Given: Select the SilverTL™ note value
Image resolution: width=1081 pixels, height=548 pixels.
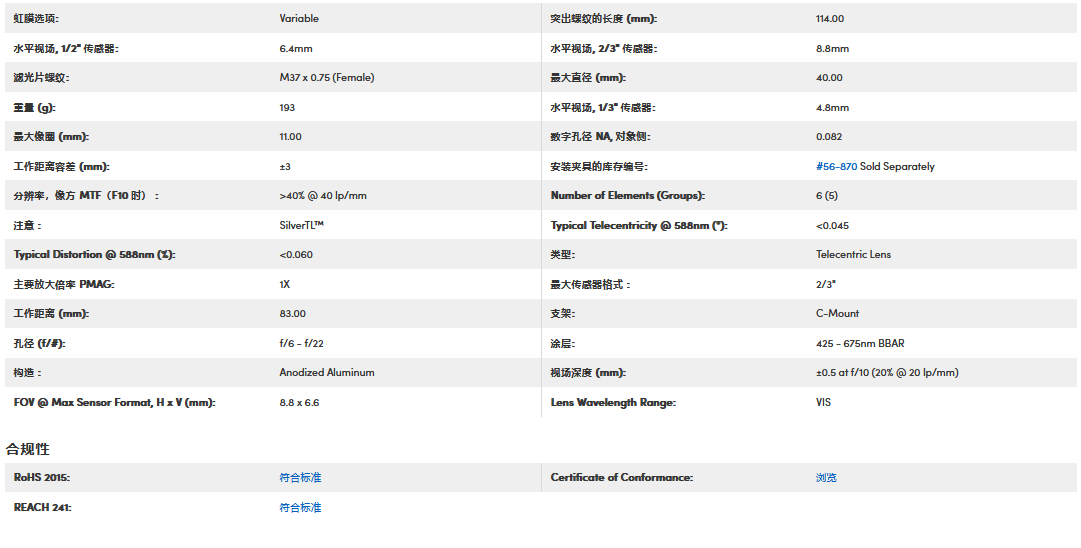Looking at the screenshot, I should [302, 226].
